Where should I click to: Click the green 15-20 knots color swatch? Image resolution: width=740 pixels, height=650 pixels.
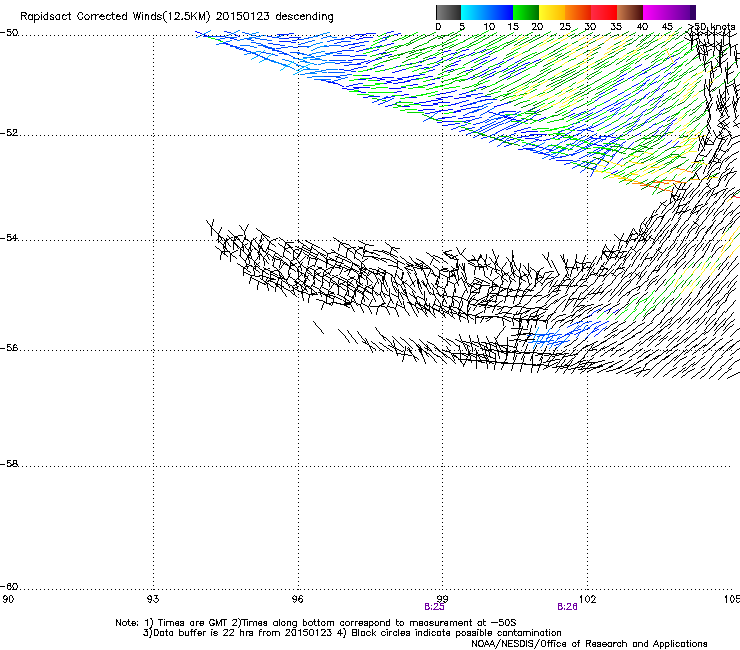pyautogui.click(x=526, y=12)
